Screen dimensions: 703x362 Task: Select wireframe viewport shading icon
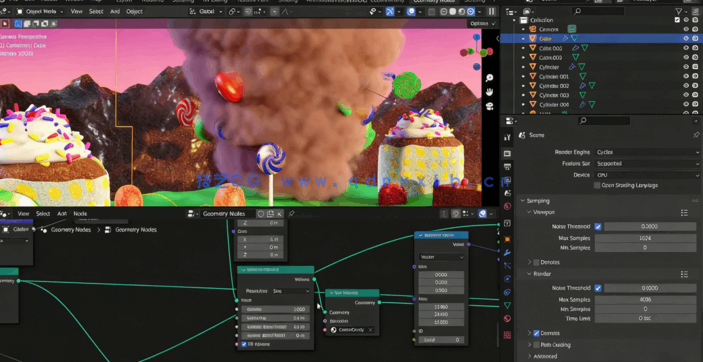(x=444, y=12)
